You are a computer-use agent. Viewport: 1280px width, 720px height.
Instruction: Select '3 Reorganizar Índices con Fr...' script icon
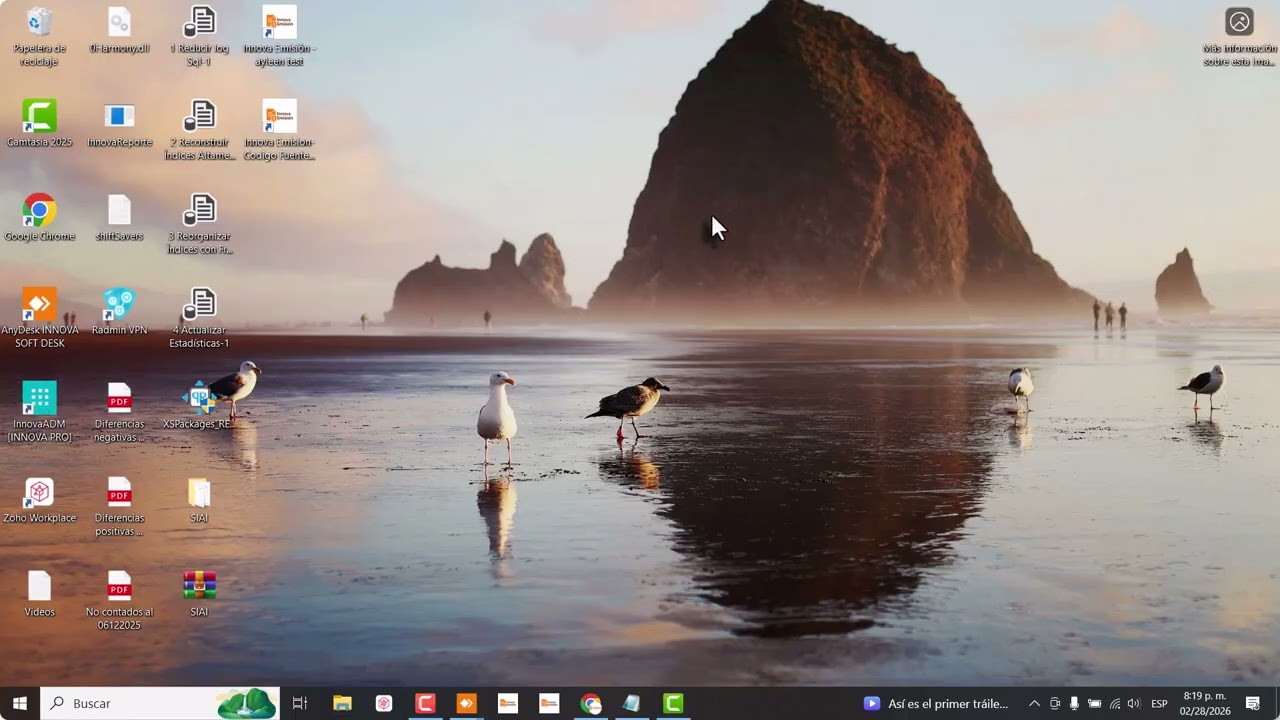[200, 224]
